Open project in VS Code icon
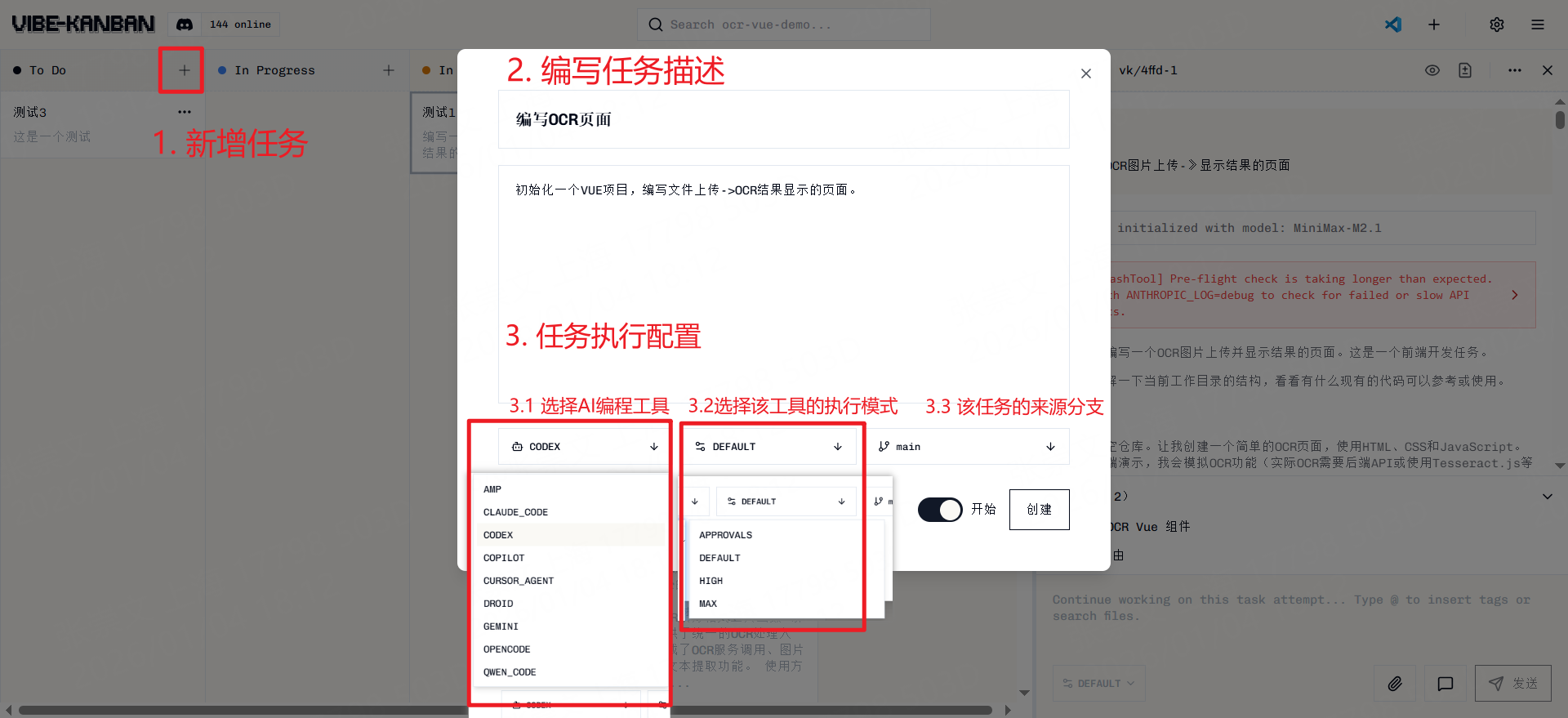The height and width of the screenshot is (718, 1568). click(x=1393, y=25)
